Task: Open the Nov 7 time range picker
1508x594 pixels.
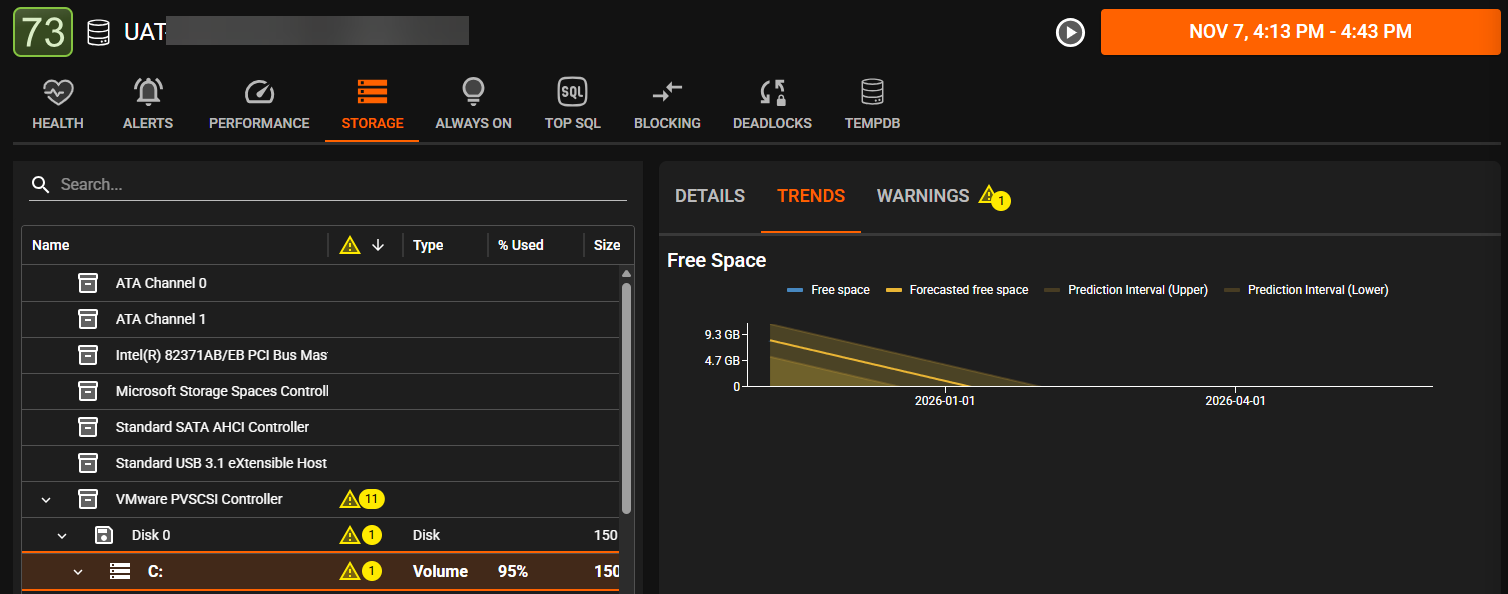Action: (x=1300, y=32)
